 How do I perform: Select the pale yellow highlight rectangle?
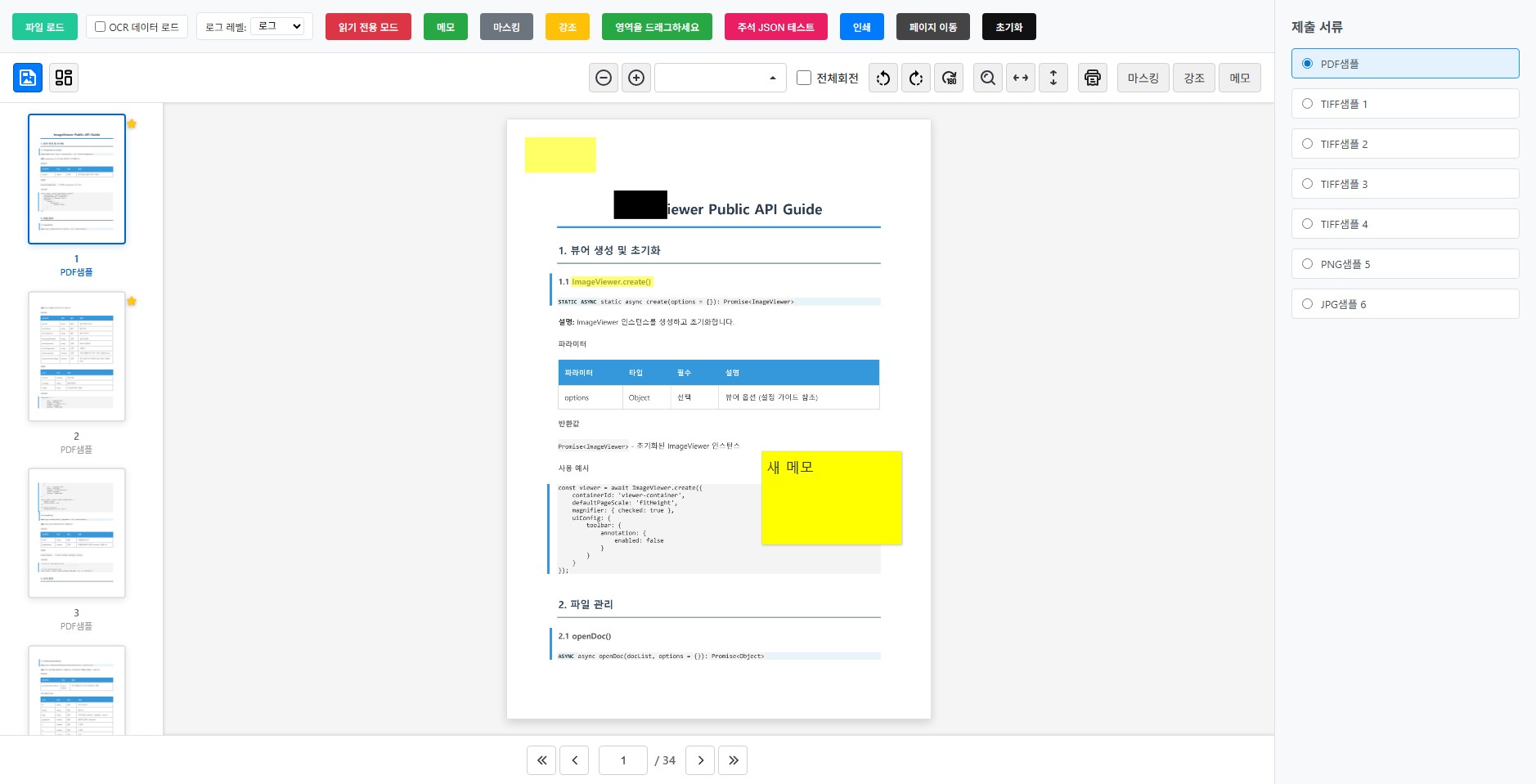tap(560, 155)
